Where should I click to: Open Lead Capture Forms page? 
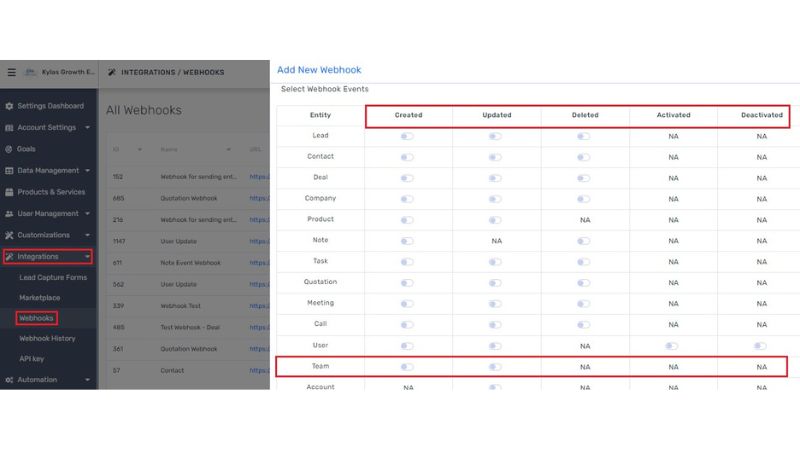[x=53, y=277]
